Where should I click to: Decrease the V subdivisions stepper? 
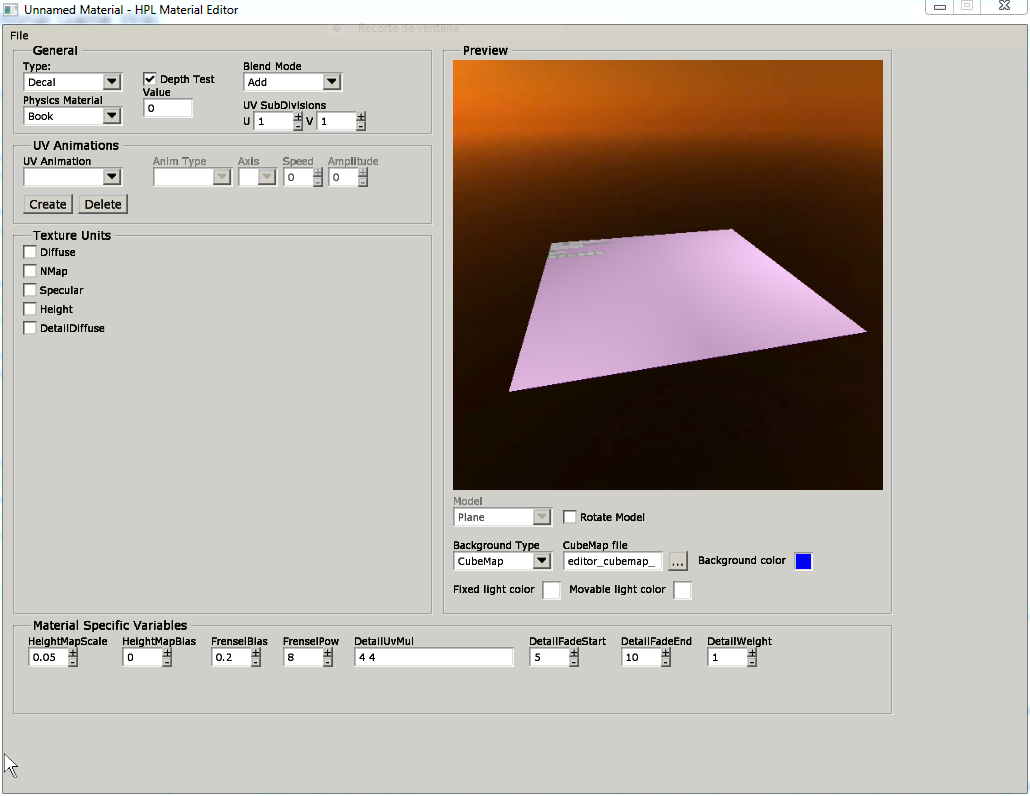[x=361, y=126]
